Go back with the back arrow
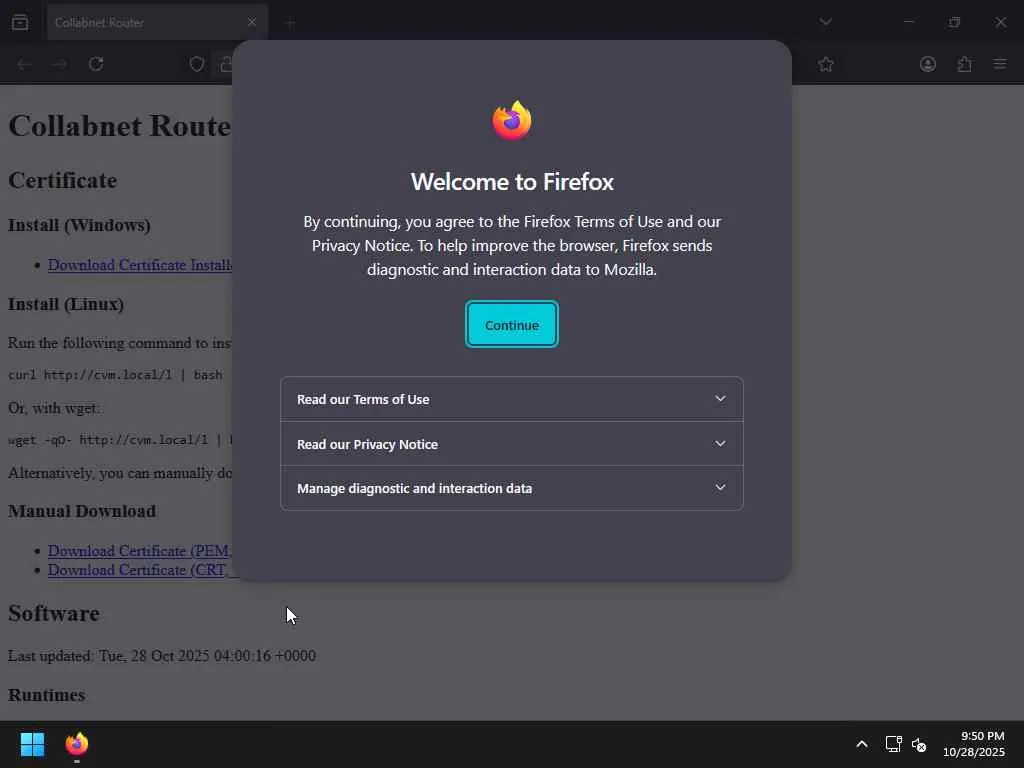Image resolution: width=1024 pixels, height=768 pixels. [x=24, y=64]
